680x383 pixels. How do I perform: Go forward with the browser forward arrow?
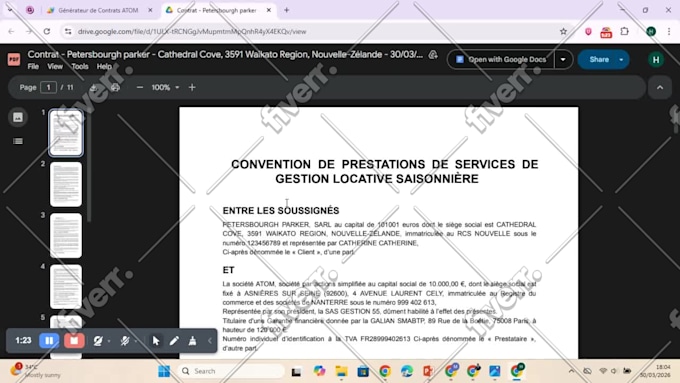point(29,31)
